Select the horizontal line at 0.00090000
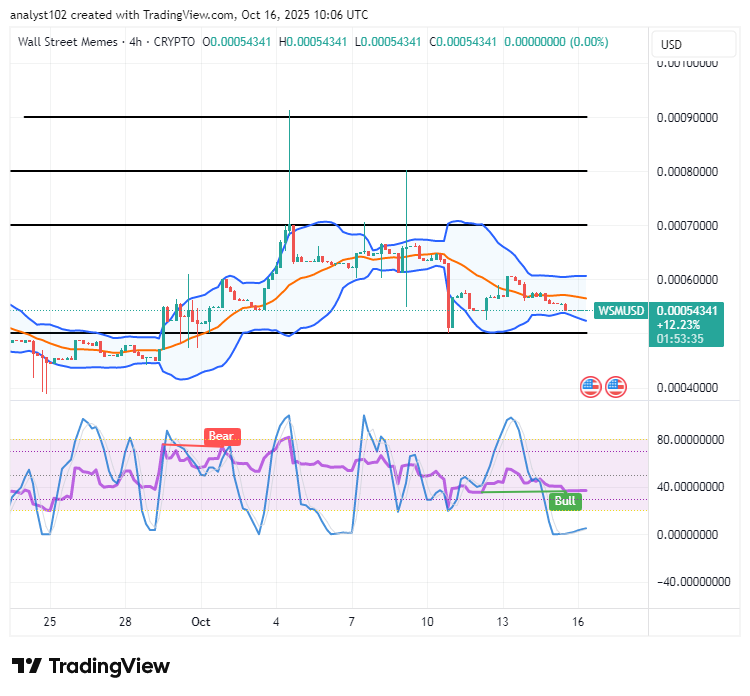 pyautogui.click(x=306, y=117)
